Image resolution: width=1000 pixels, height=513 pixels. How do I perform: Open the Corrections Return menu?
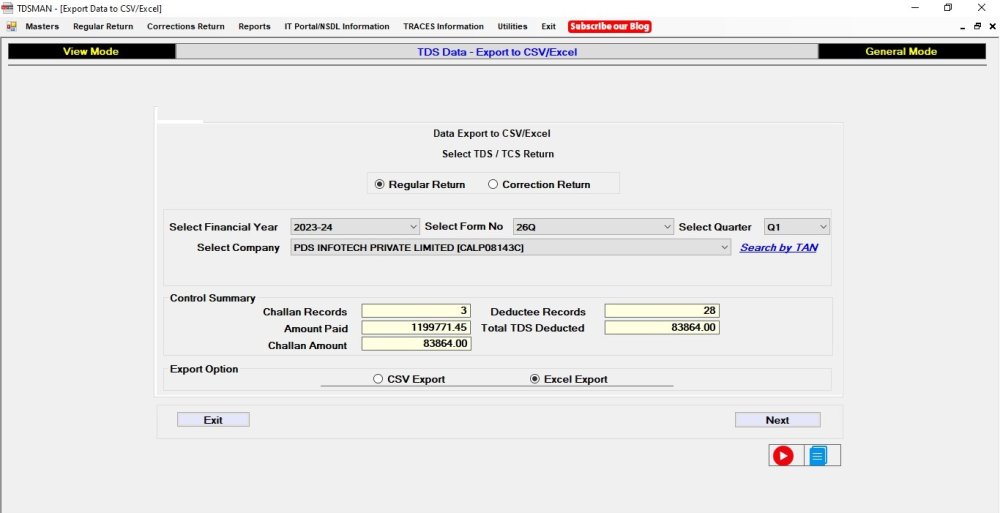(x=186, y=26)
